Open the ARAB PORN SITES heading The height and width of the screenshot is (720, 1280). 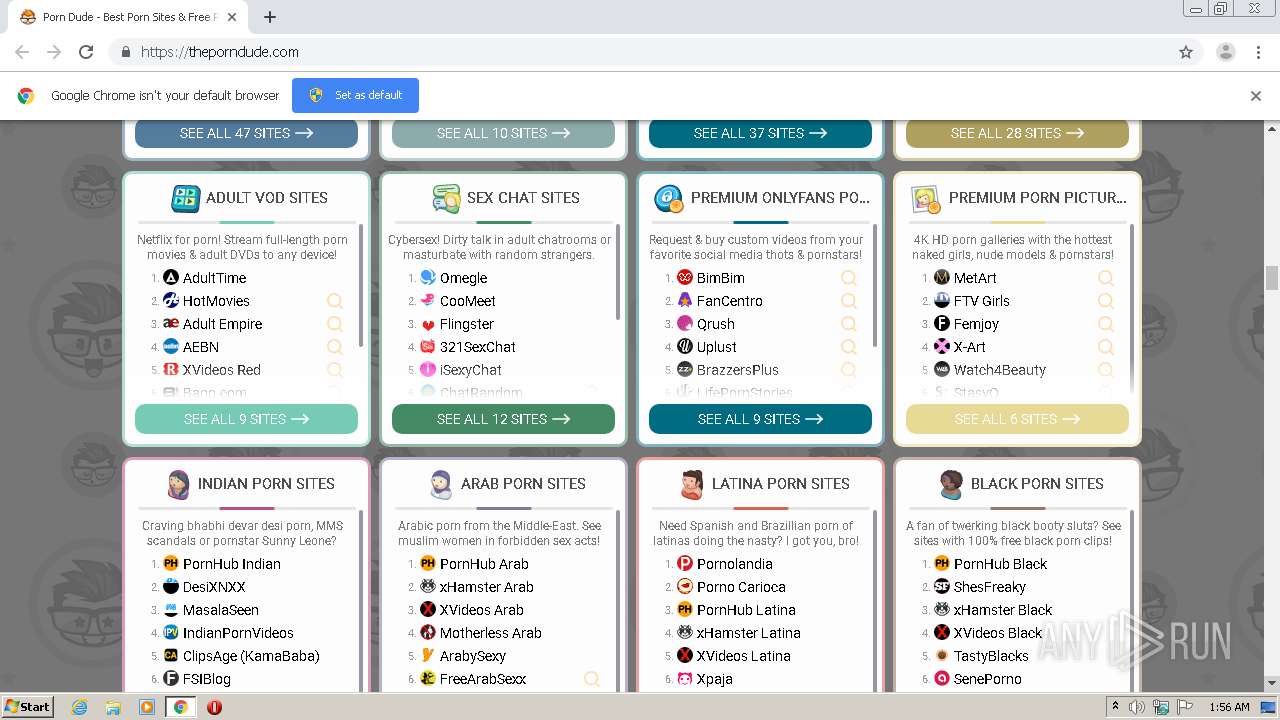523,484
